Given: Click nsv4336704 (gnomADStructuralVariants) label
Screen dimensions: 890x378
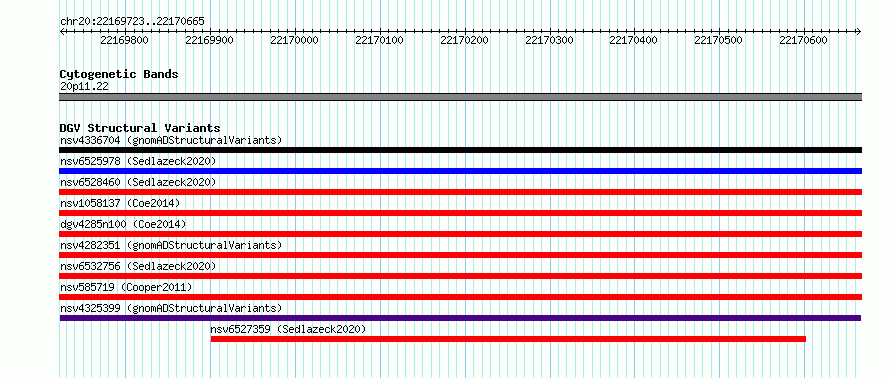Looking at the screenshot, I should pos(171,140).
